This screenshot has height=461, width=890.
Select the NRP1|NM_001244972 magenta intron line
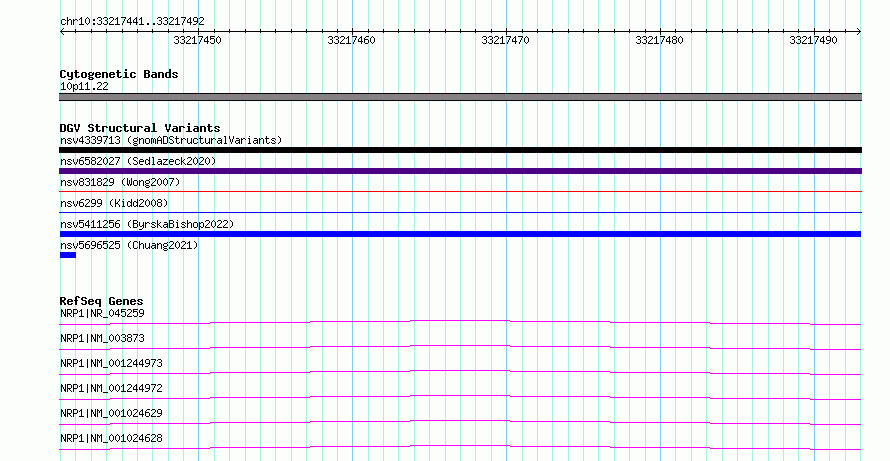[460, 397]
